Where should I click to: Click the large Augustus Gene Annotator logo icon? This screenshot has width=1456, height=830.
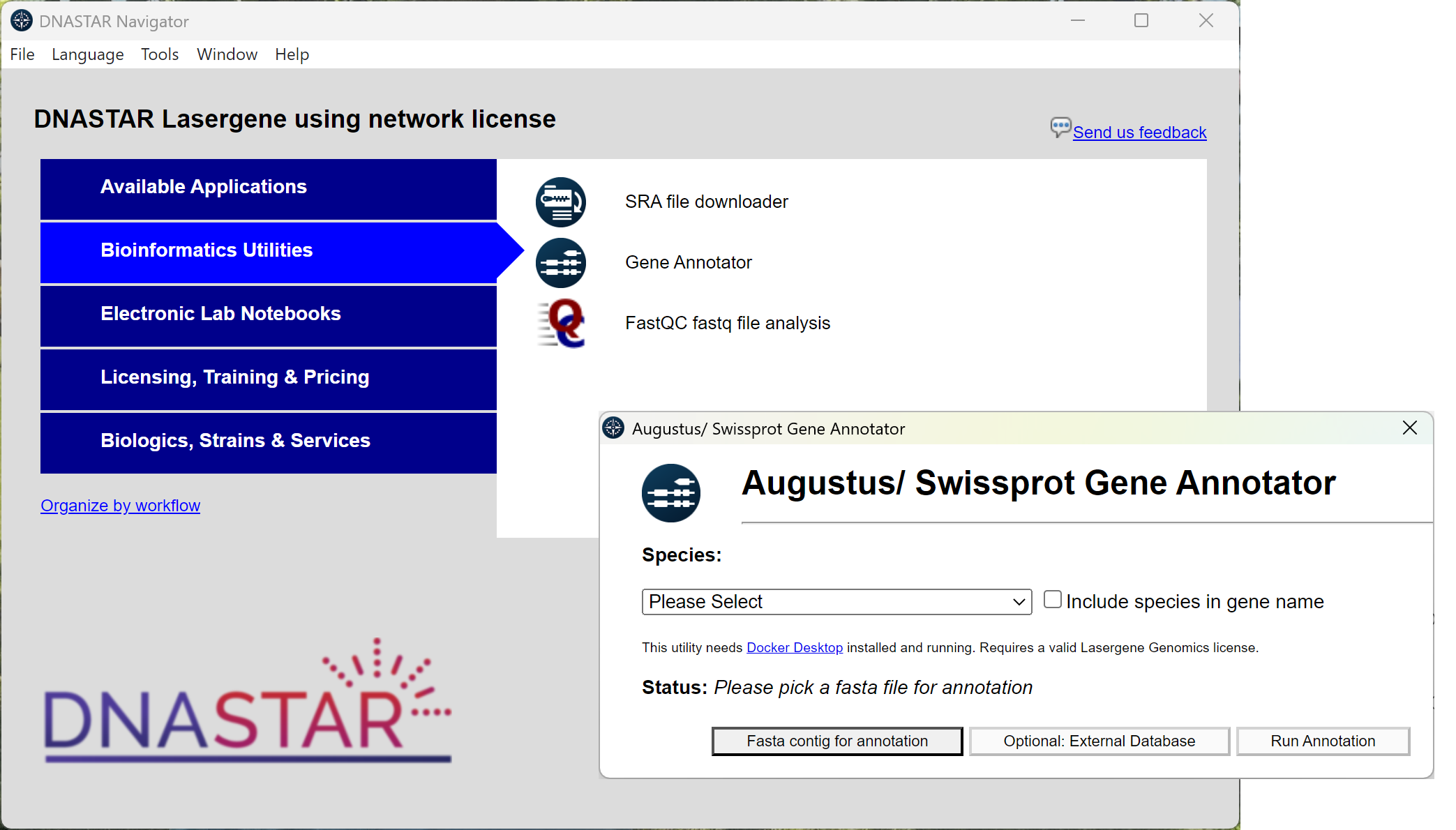(671, 493)
